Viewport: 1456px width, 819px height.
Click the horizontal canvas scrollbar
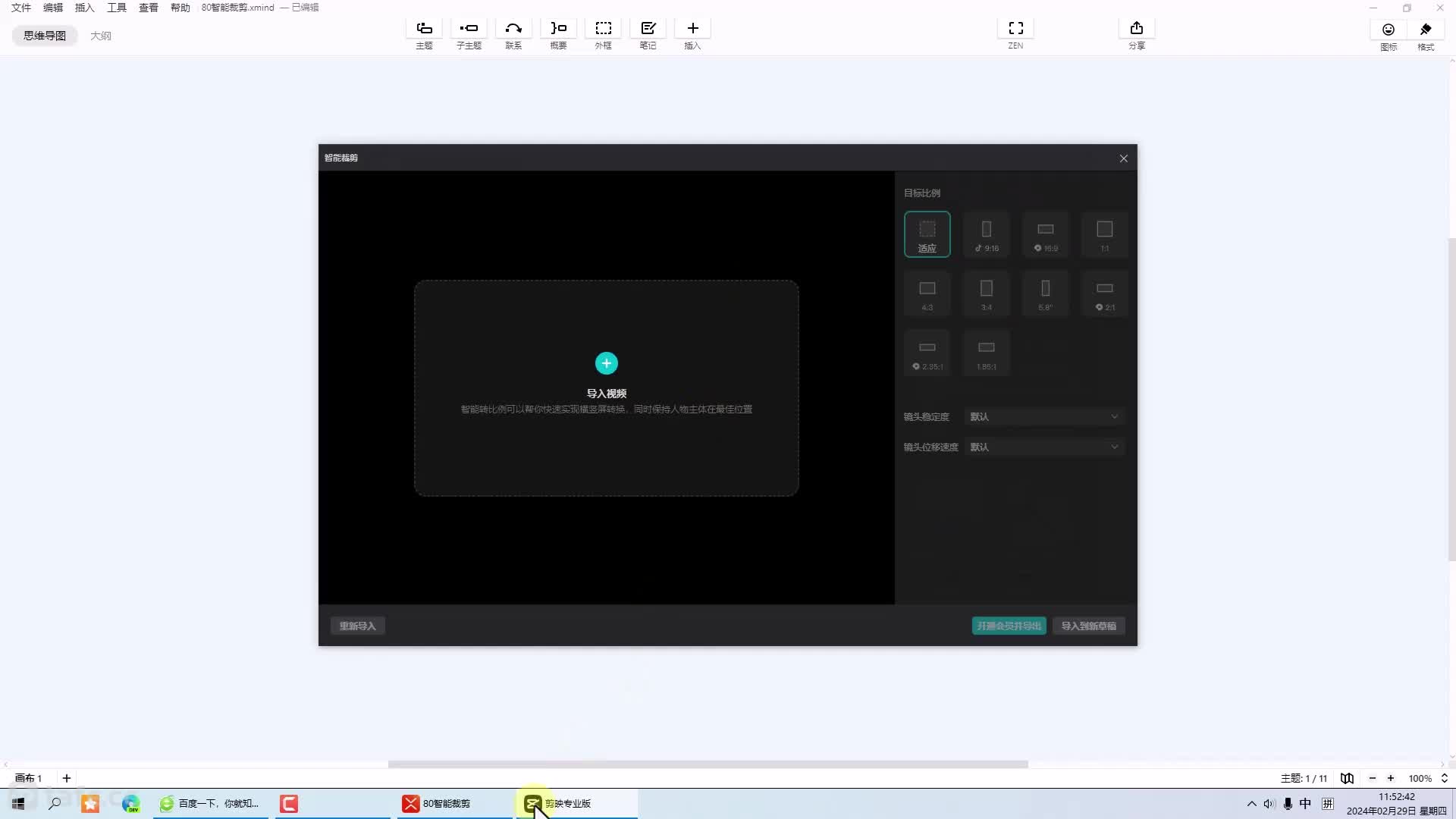pos(708,764)
